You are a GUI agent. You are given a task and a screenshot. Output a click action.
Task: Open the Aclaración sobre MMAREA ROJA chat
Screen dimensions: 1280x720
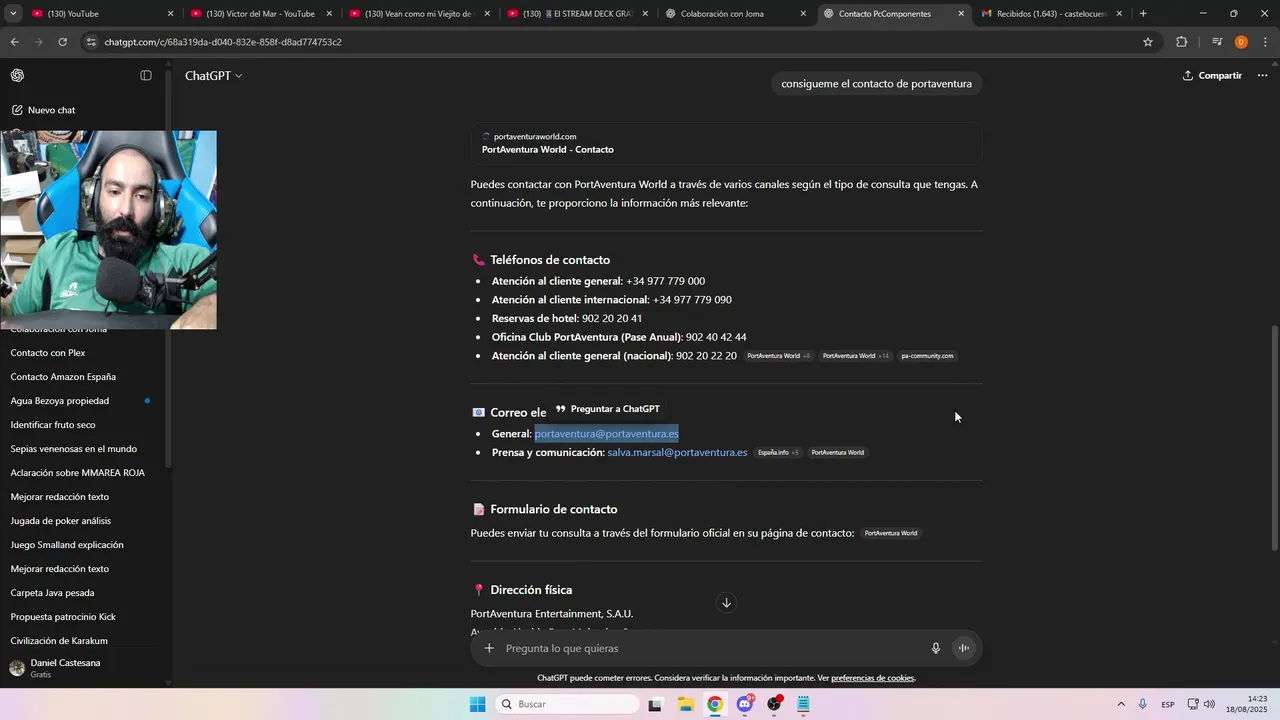pyautogui.click(x=77, y=473)
